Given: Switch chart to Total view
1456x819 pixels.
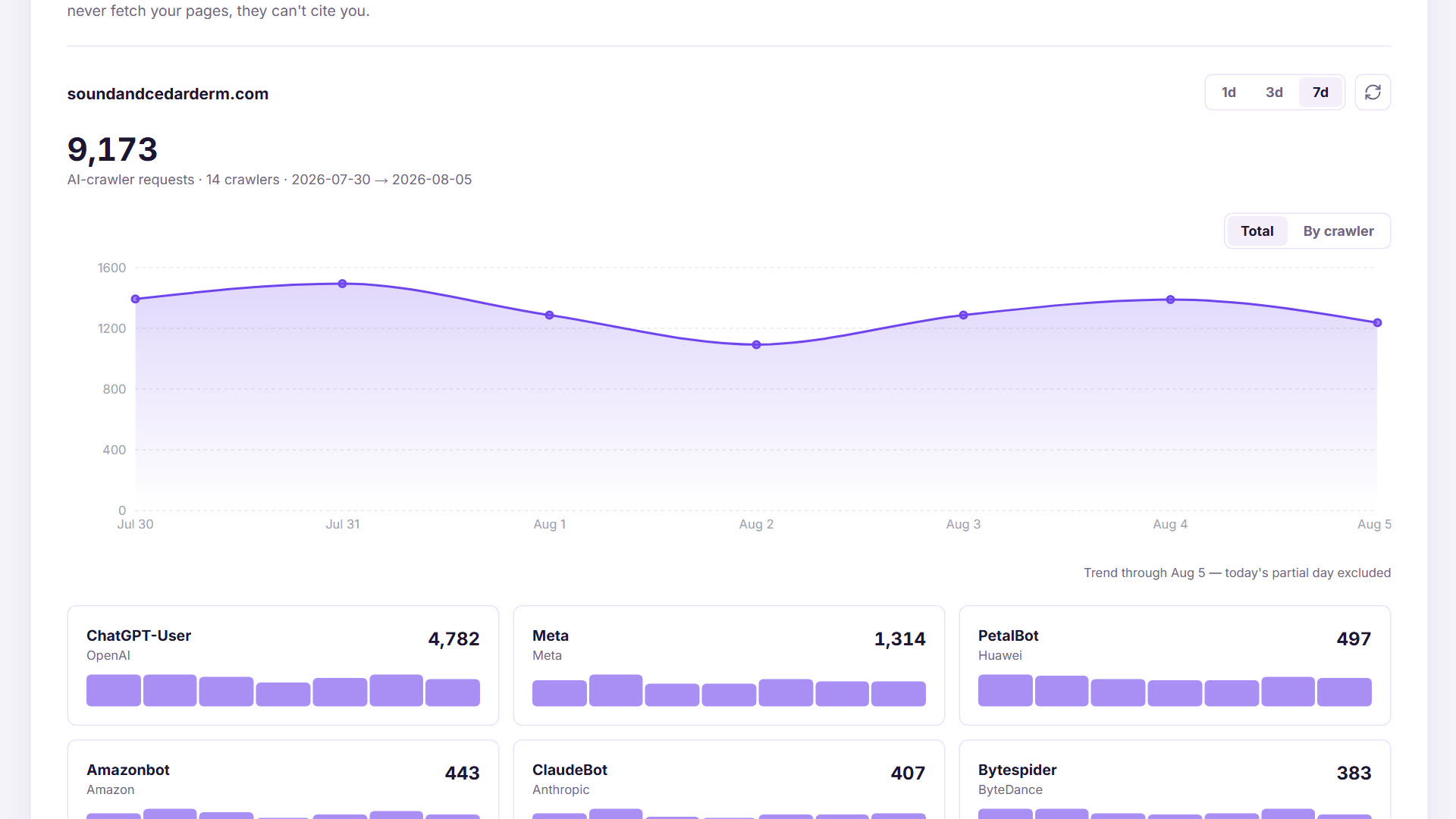Looking at the screenshot, I should 1257,231.
